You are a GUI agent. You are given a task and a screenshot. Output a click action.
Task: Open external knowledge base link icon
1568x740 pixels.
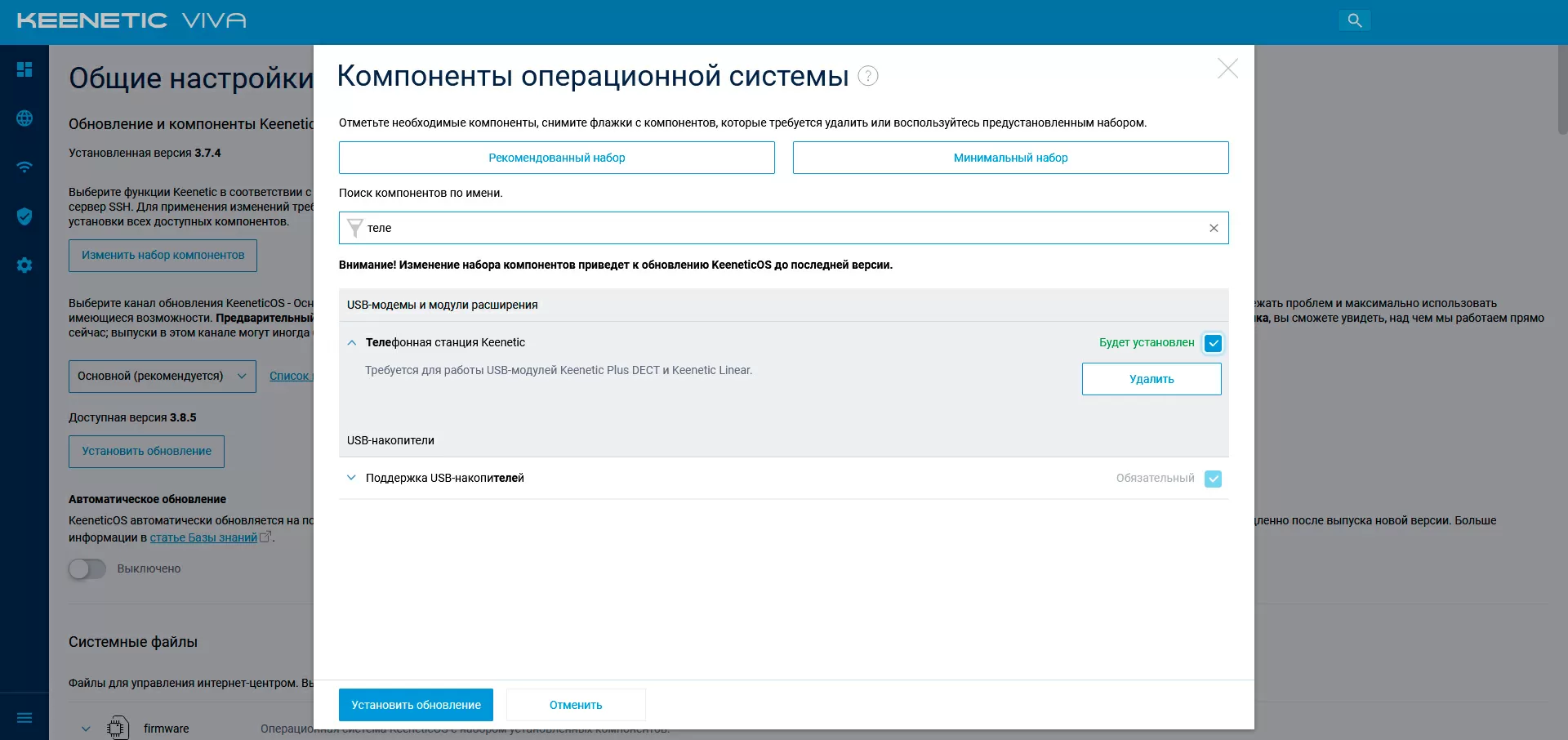265,537
